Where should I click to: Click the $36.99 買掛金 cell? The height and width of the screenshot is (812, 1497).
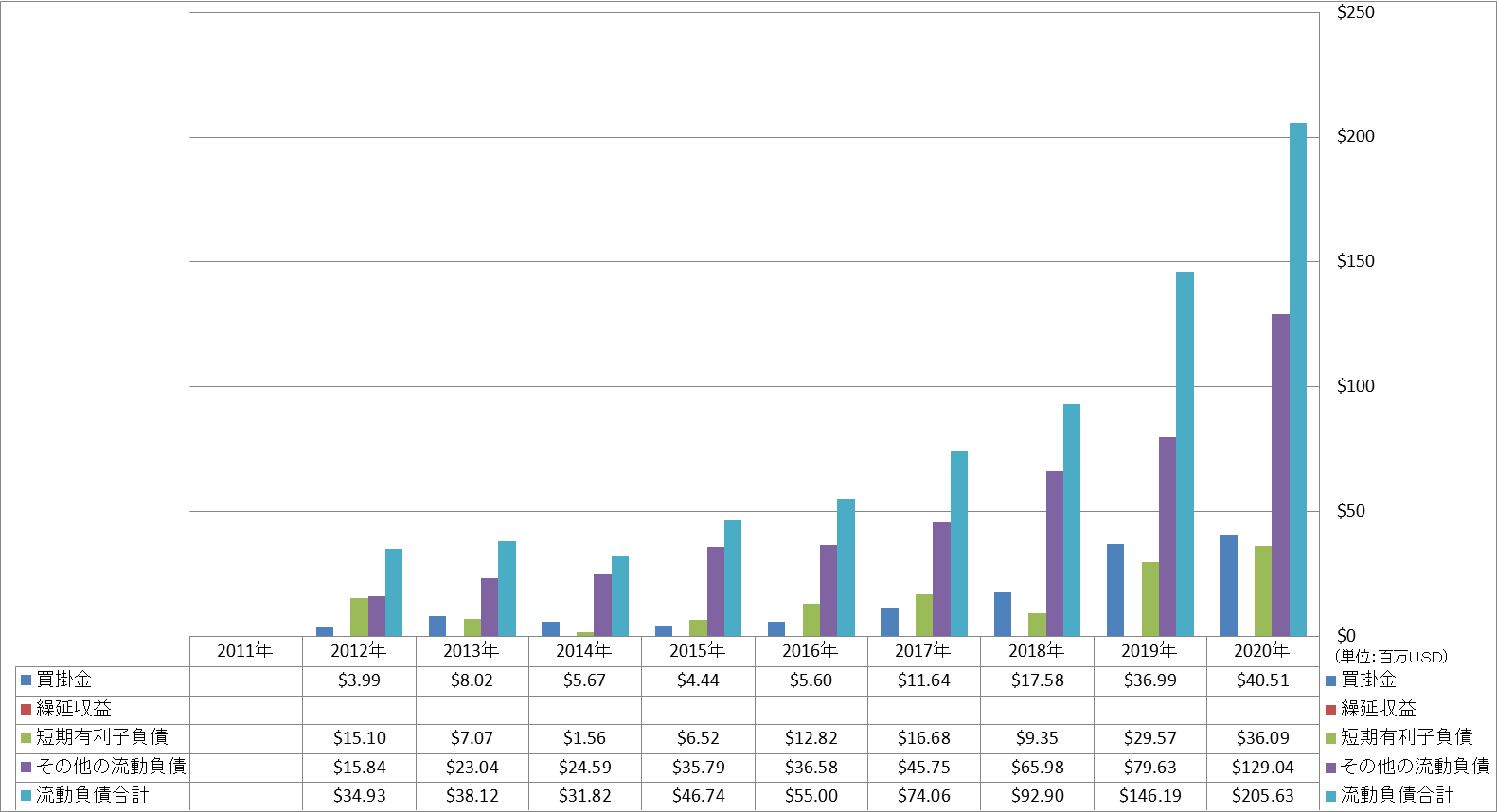pyautogui.click(x=1149, y=680)
